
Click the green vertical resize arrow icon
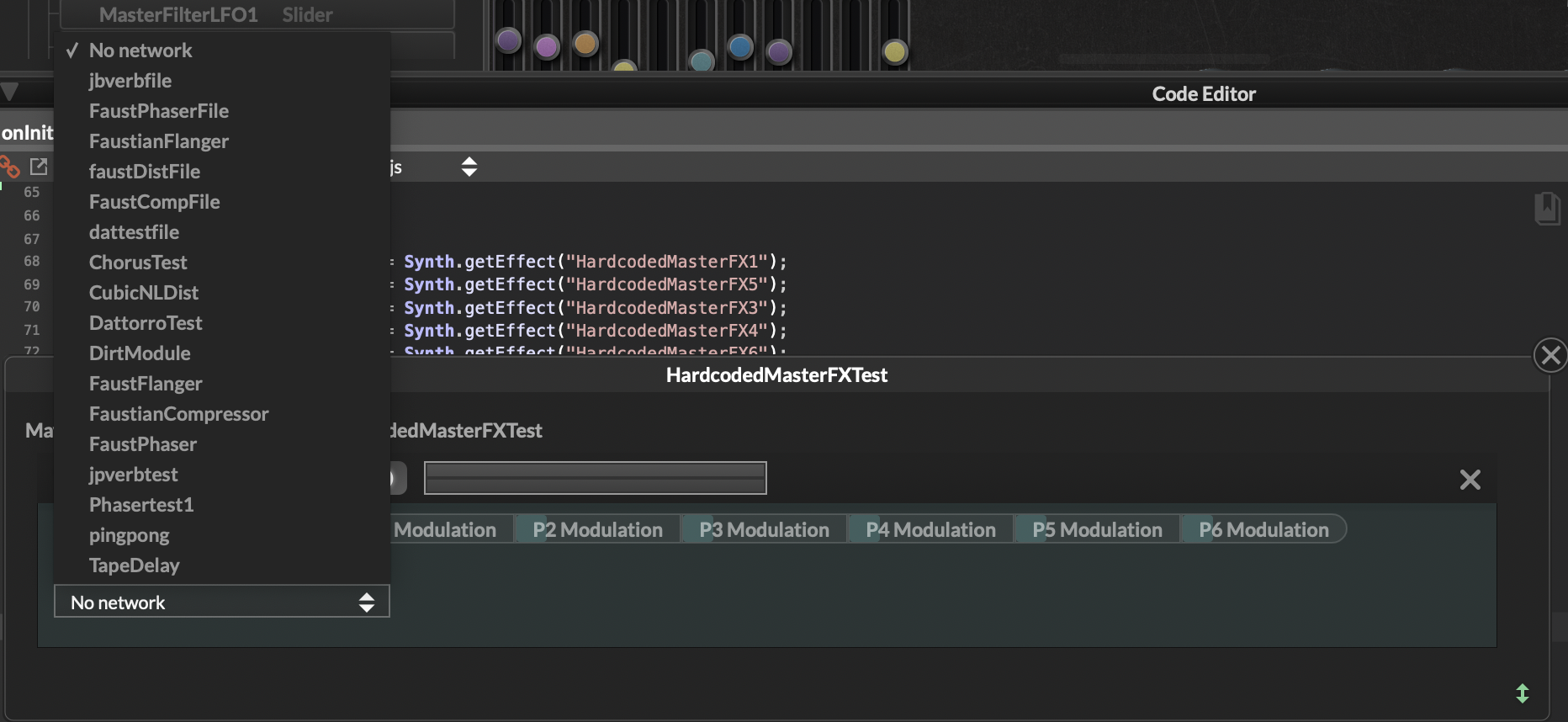[x=1523, y=693]
